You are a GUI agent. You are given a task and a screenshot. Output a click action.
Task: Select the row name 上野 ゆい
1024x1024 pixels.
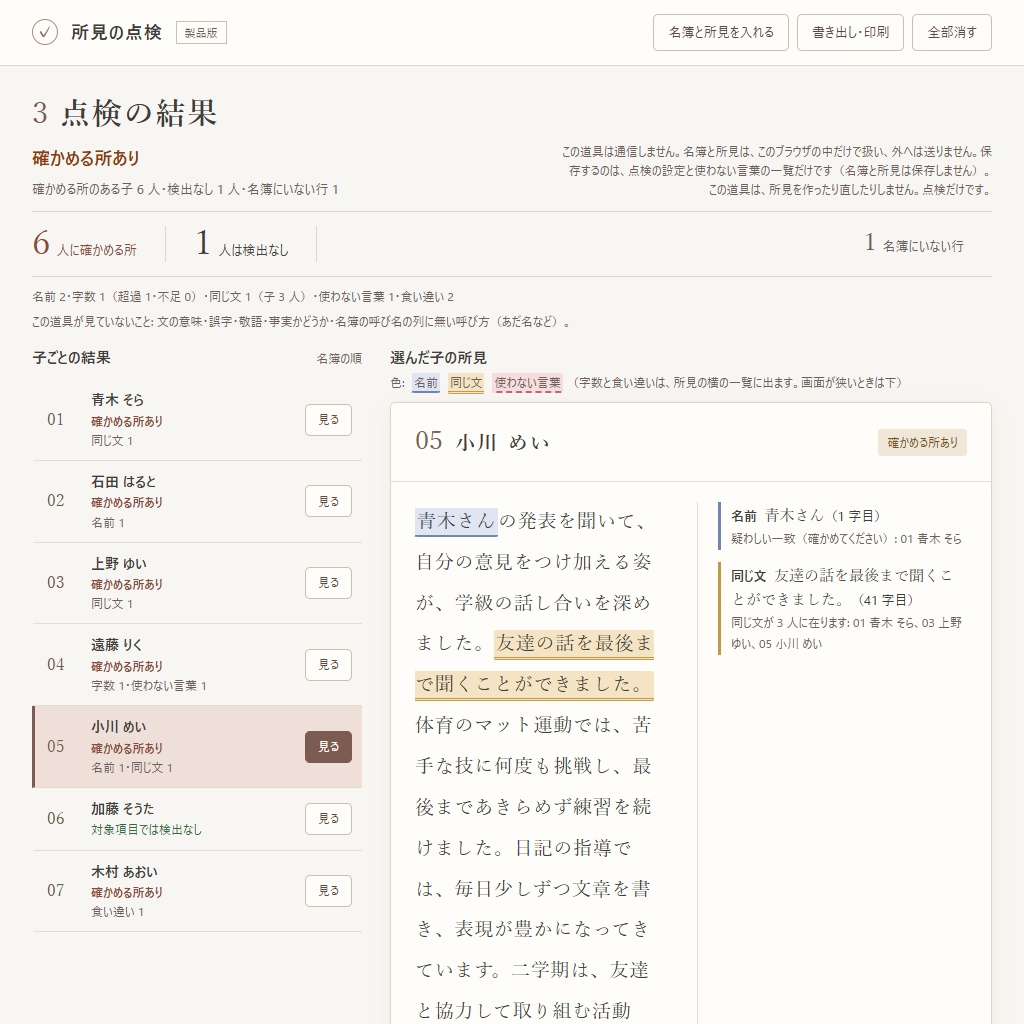(x=119, y=564)
